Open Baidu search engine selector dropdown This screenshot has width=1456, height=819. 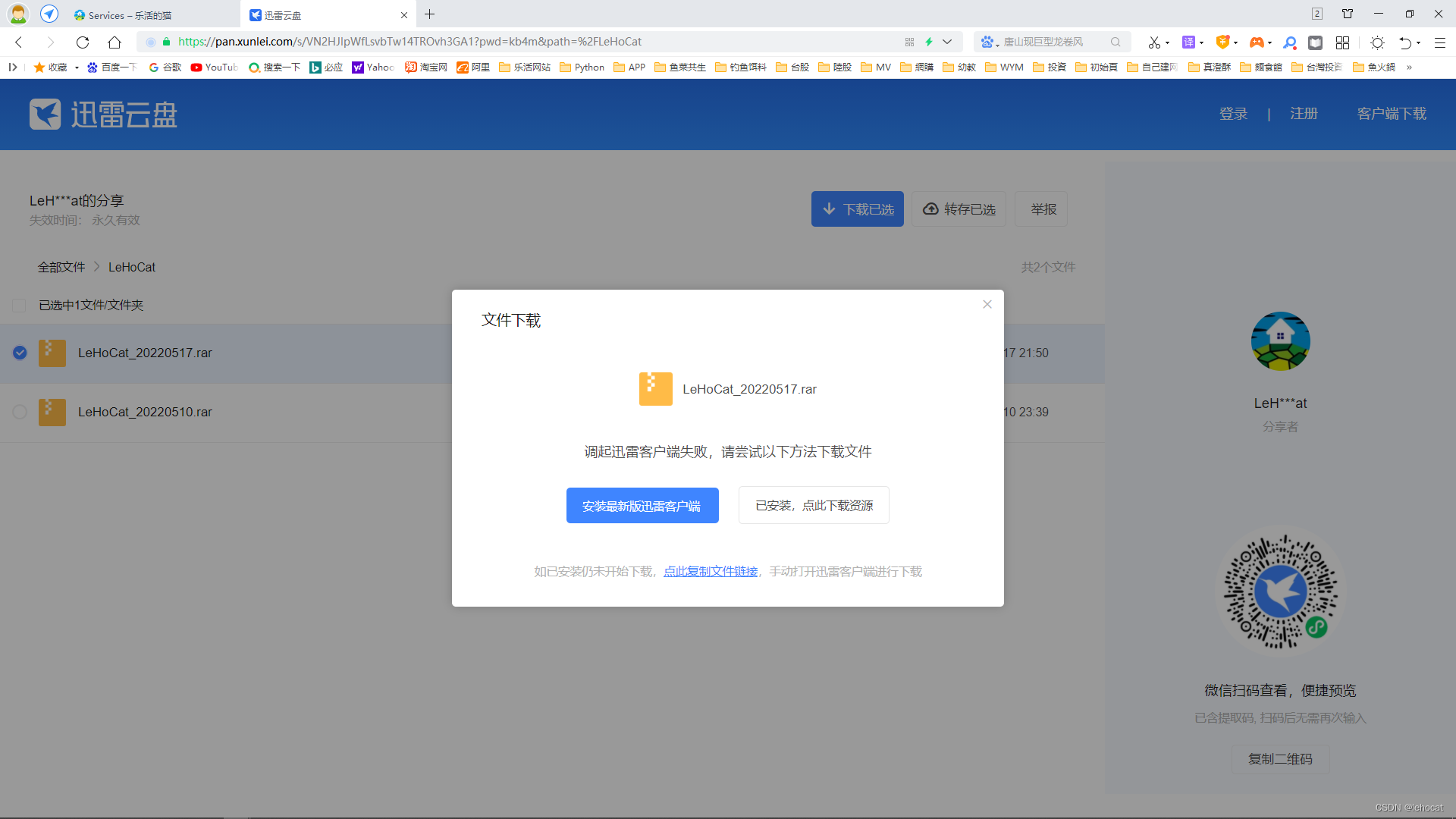(989, 42)
